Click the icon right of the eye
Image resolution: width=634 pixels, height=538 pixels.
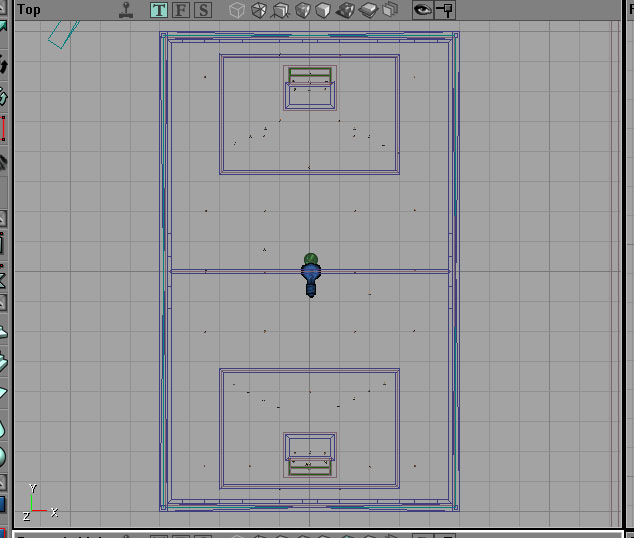click(445, 11)
